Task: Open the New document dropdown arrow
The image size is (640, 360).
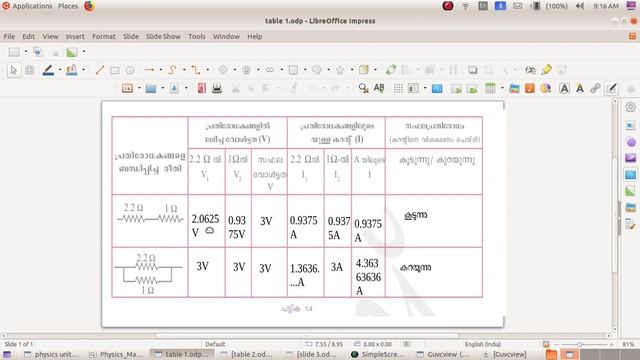Action: [x=139, y=88]
